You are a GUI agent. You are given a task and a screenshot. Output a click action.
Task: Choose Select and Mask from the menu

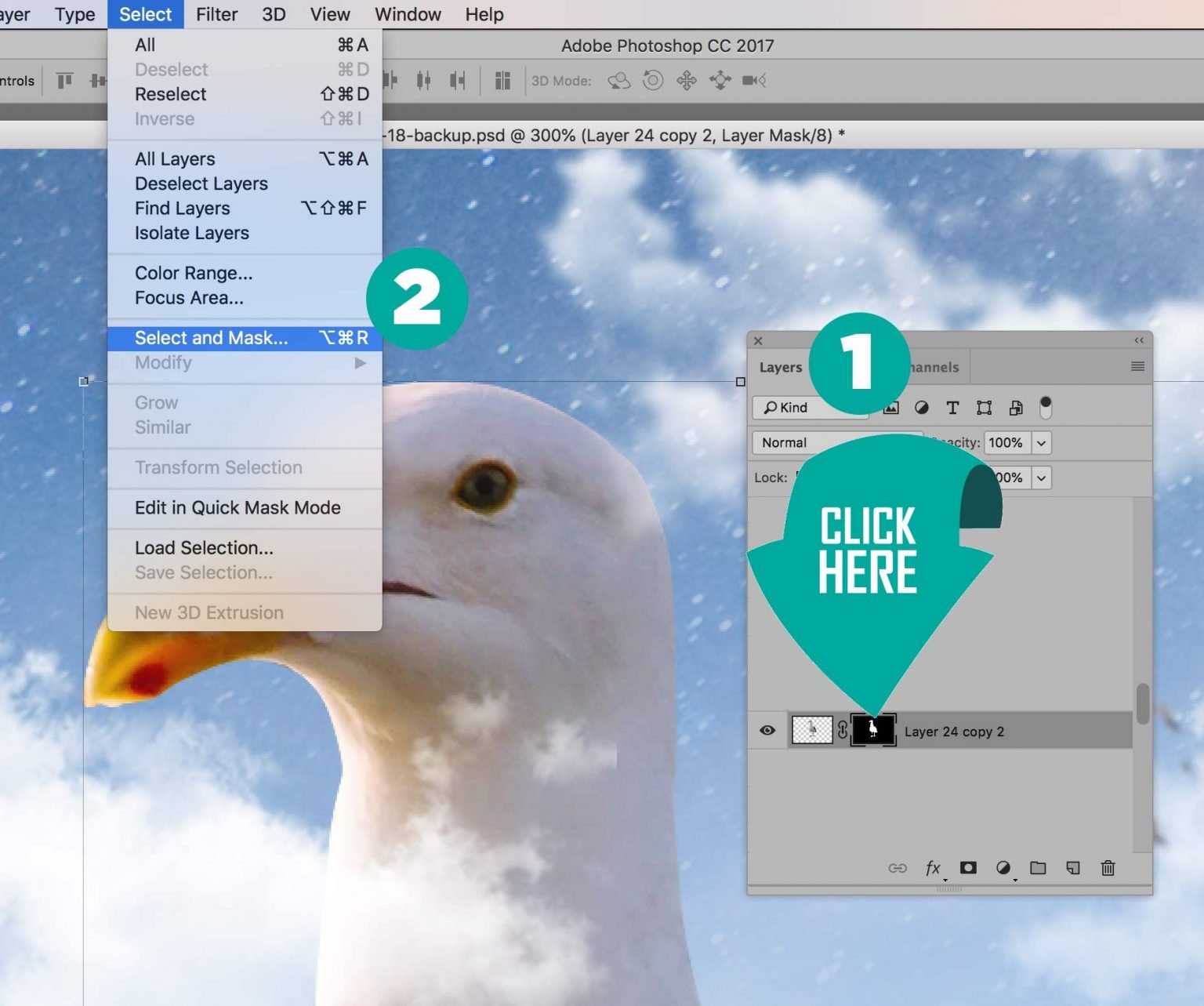[210, 337]
